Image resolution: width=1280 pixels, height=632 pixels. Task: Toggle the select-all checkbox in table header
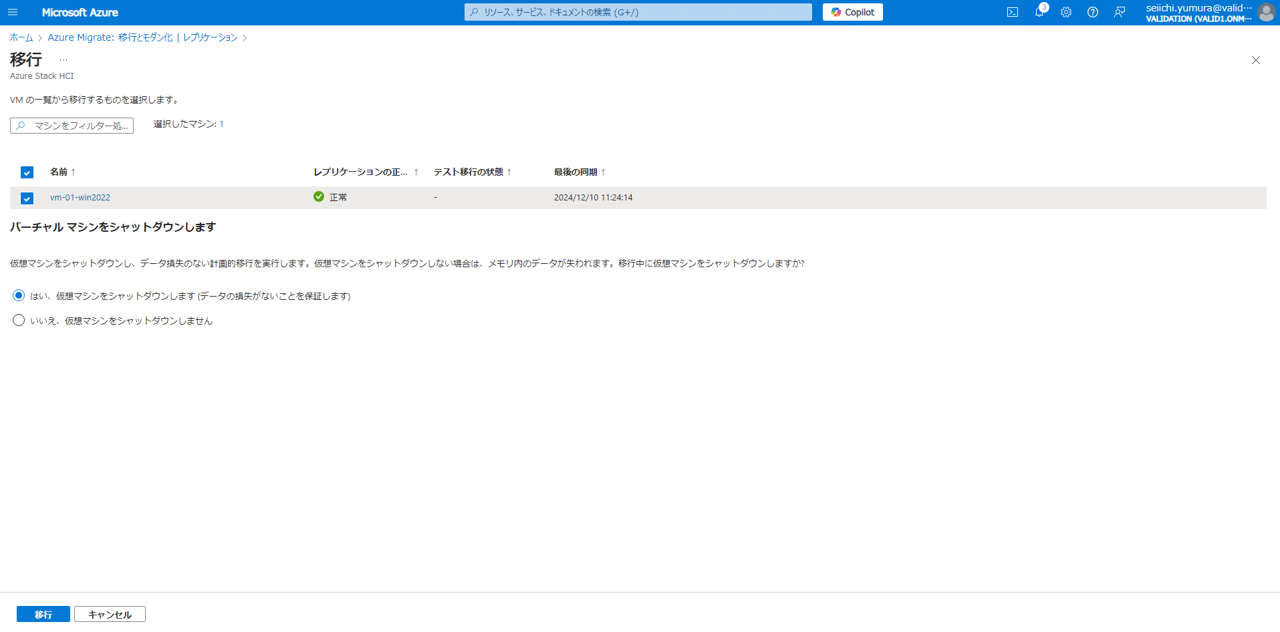(27, 172)
